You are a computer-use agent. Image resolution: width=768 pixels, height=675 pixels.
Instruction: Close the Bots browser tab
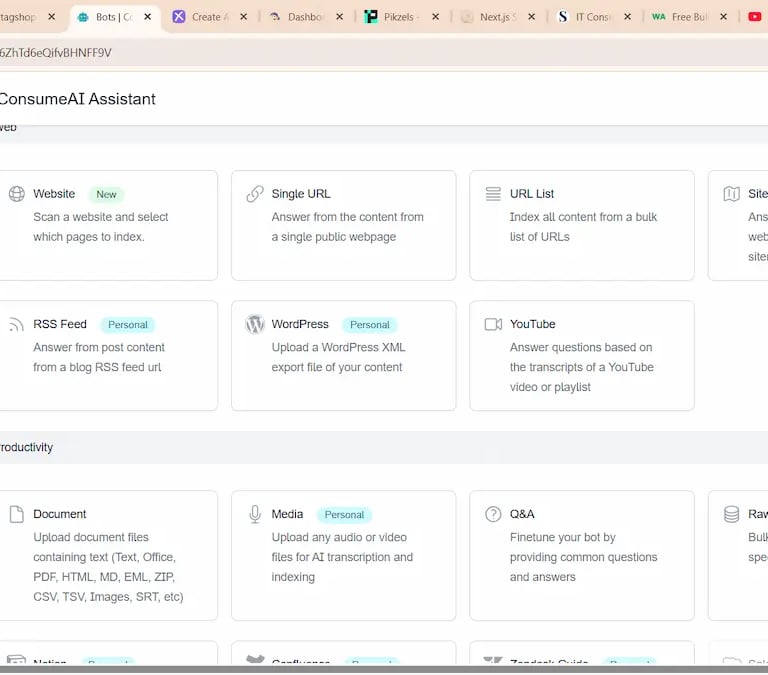pyautogui.click(x=147, y=17)
